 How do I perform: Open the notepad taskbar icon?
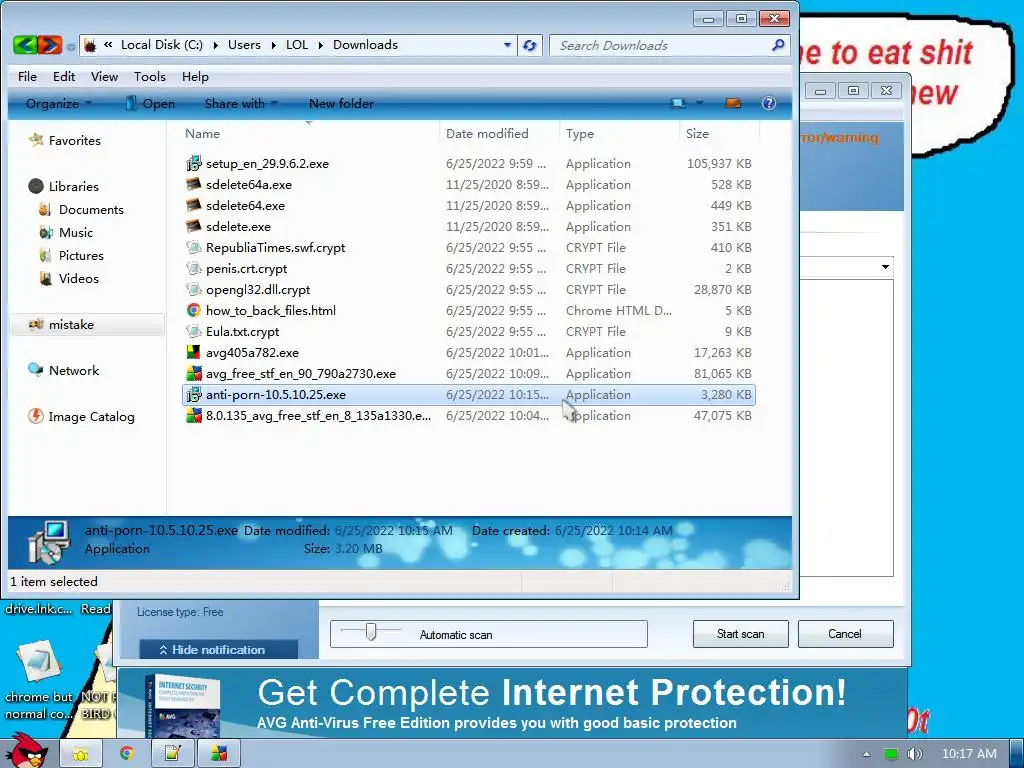172,753
